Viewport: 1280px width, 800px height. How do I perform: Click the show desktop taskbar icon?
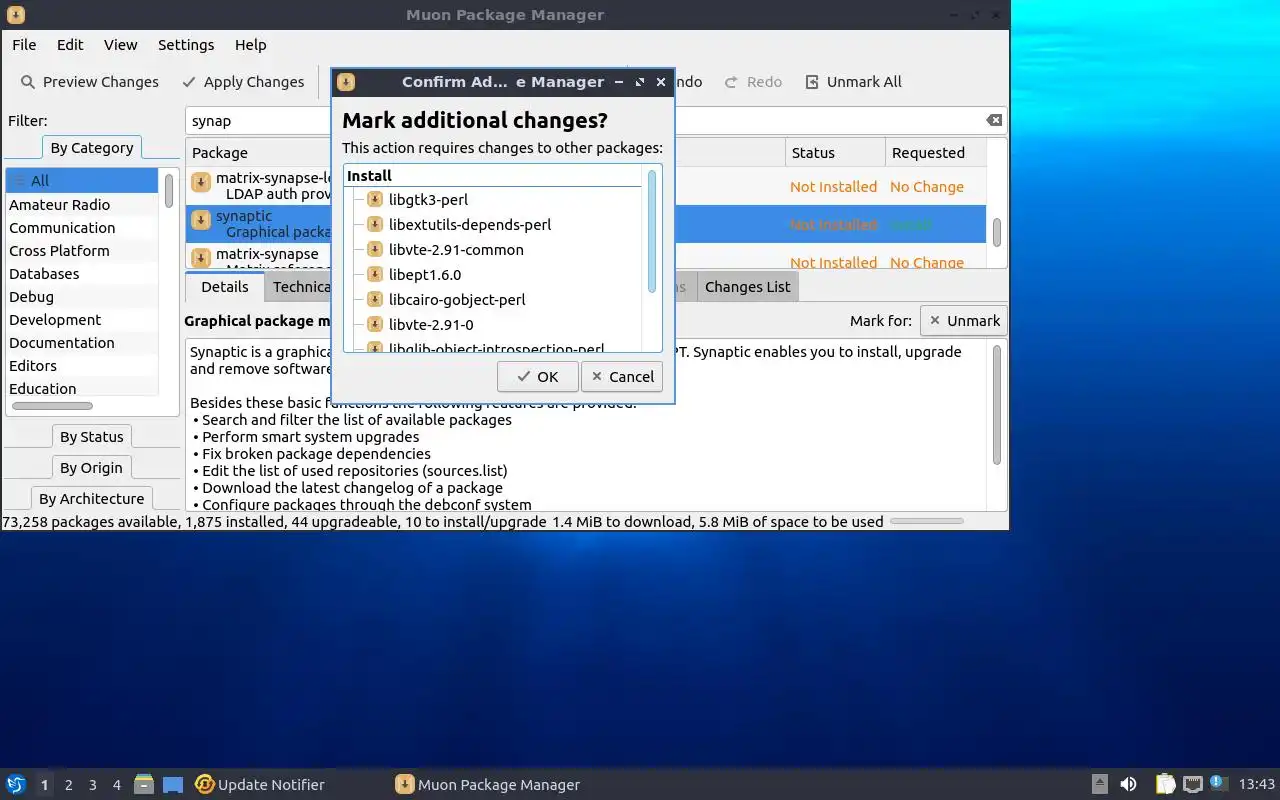click(x=173, y=785)
